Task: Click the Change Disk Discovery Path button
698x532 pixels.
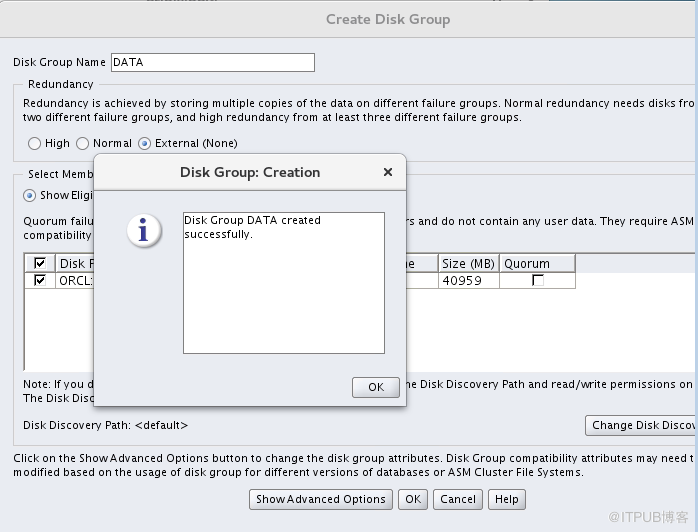Action: [641, 425]
